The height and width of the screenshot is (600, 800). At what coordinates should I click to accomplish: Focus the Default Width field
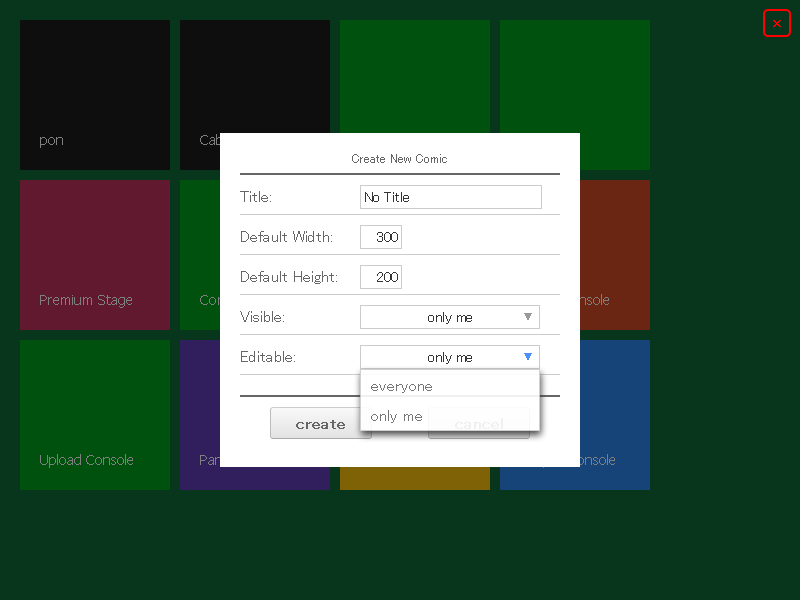click(381, 237)
